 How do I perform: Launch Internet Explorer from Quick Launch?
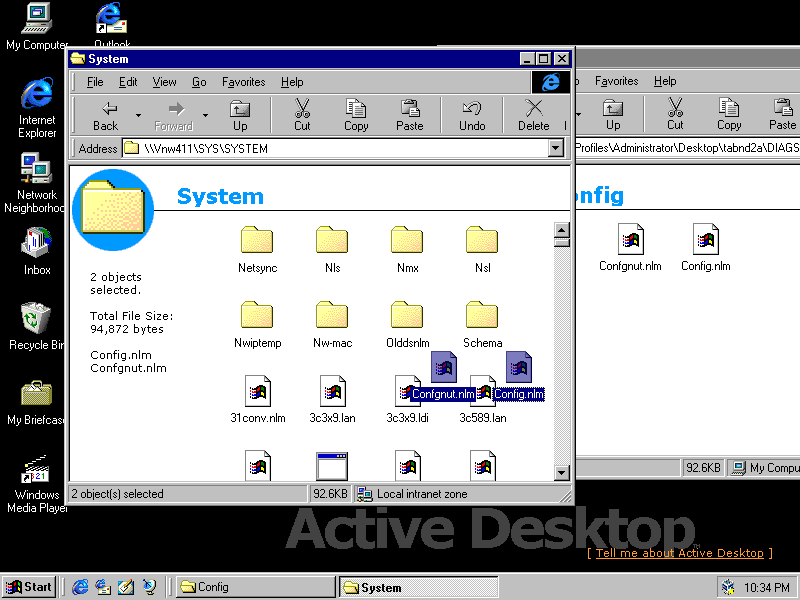[80, 587]
